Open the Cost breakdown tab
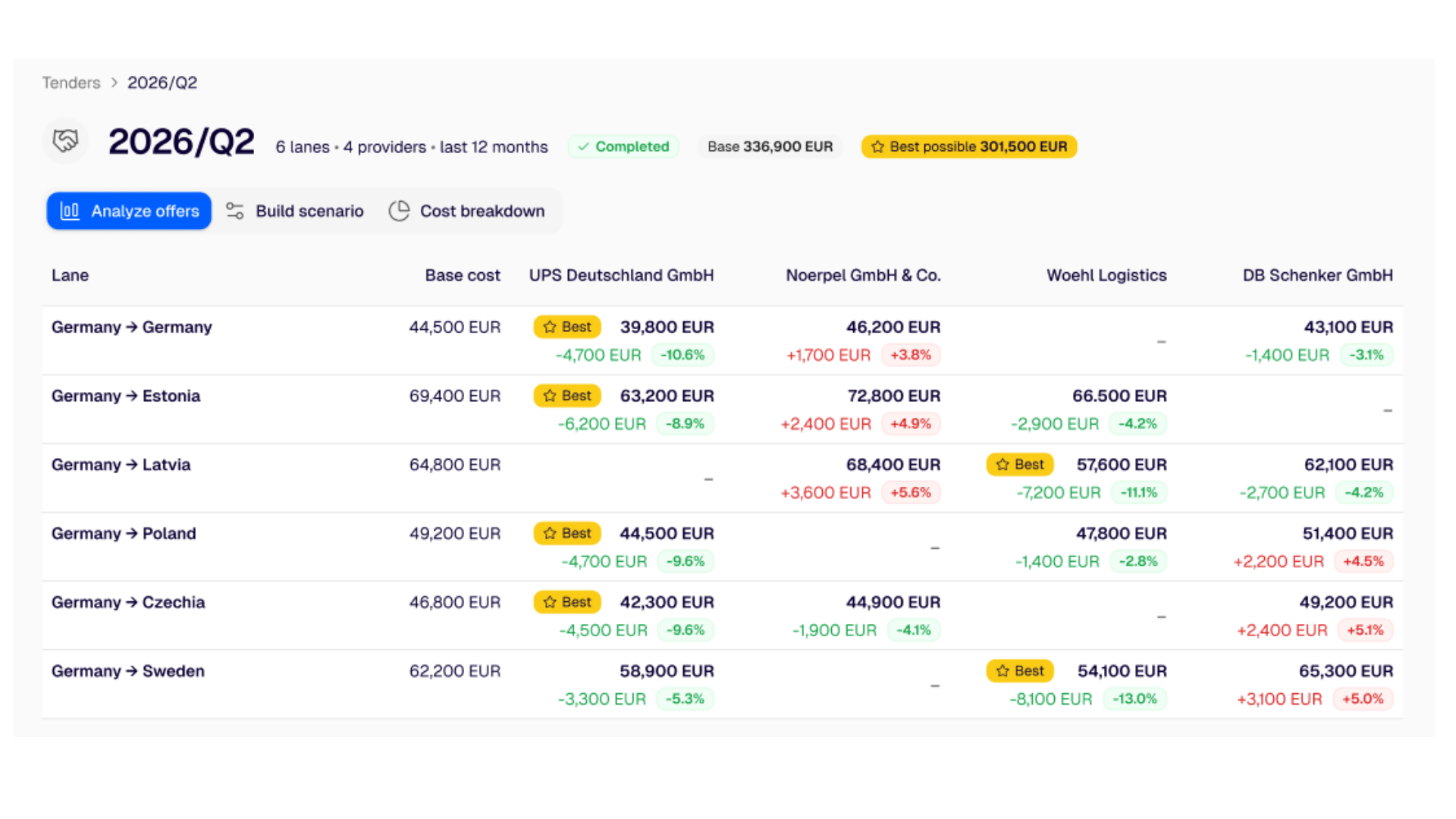 pos(467,211)
